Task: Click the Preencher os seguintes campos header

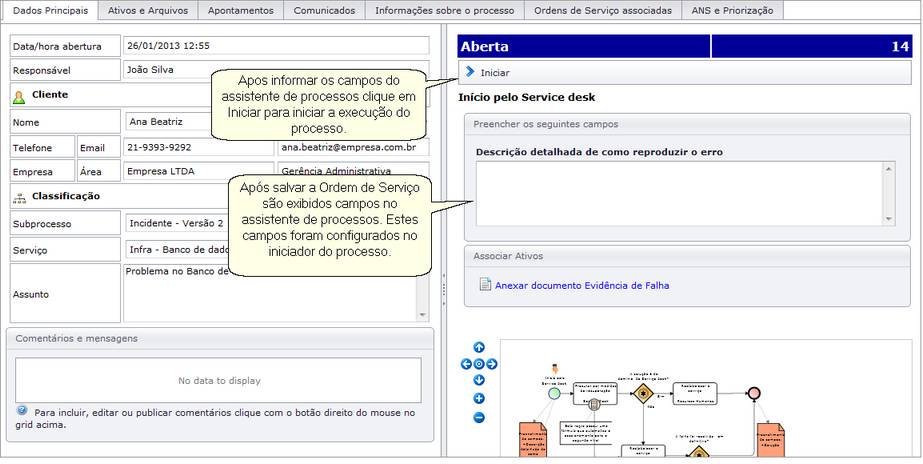Action: click(x=687, y=124)
